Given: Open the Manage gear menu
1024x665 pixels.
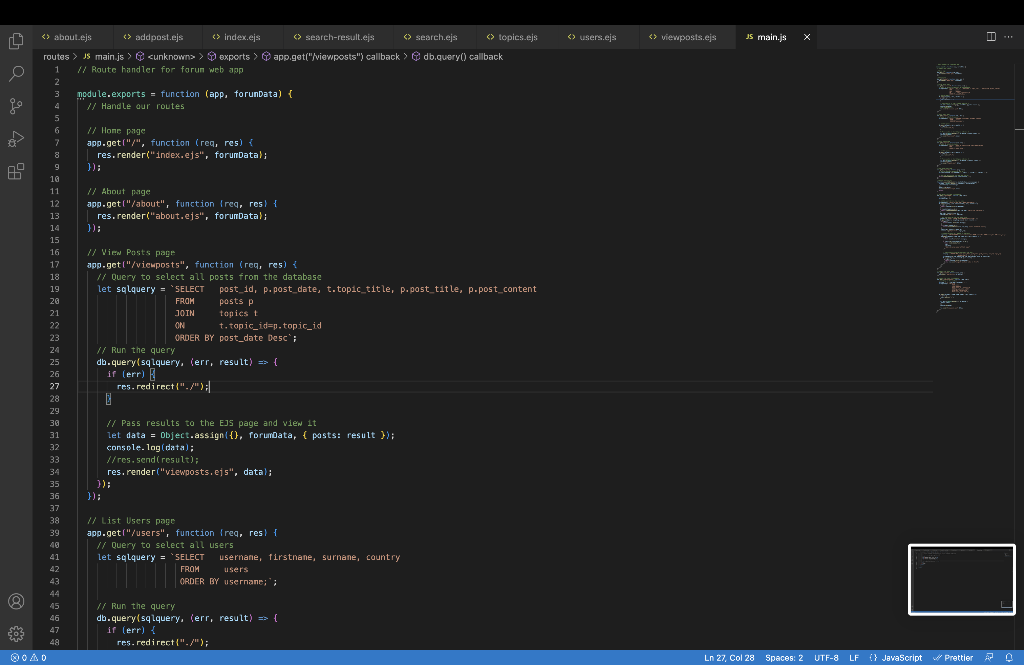Looking at the screenshot, I should [x=16, y=633].
